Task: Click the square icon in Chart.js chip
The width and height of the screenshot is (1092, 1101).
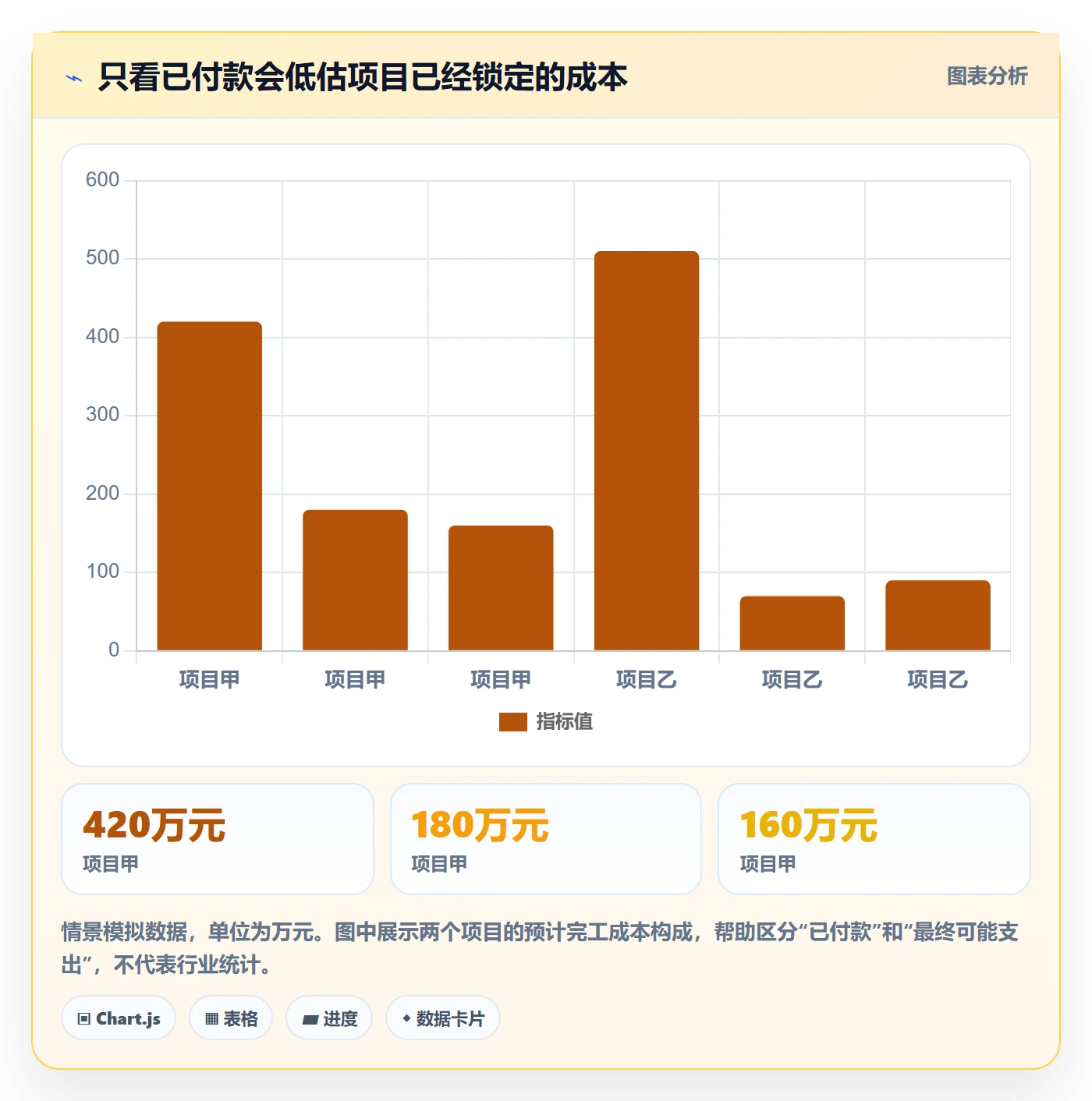Action: pyautogui.click(x=84, y=1018)
